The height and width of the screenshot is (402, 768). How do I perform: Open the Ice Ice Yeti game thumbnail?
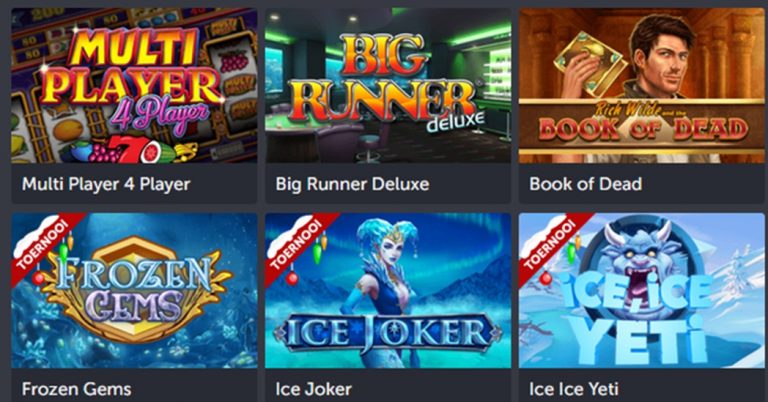642,290
